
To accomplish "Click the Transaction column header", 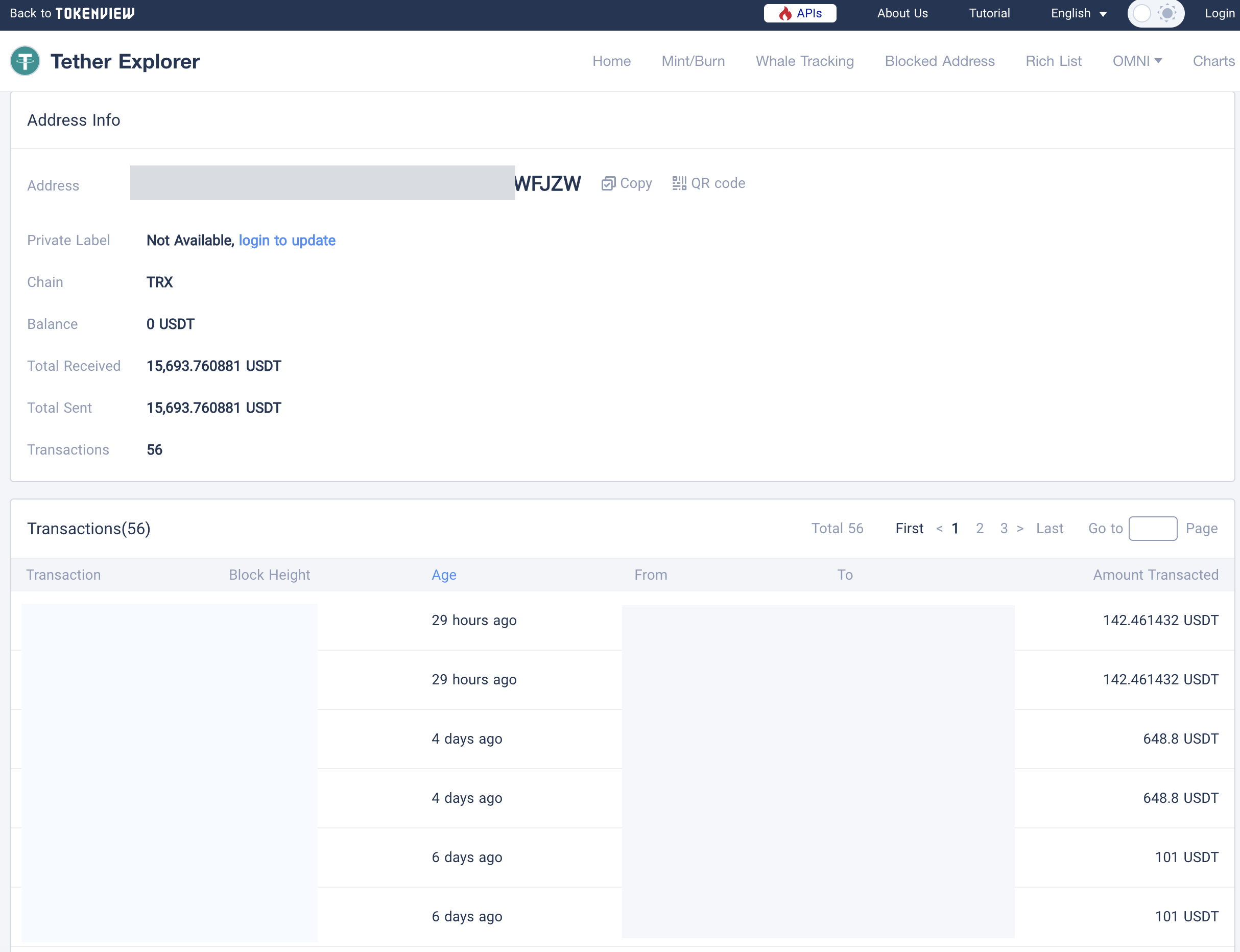I will [63, 575].
